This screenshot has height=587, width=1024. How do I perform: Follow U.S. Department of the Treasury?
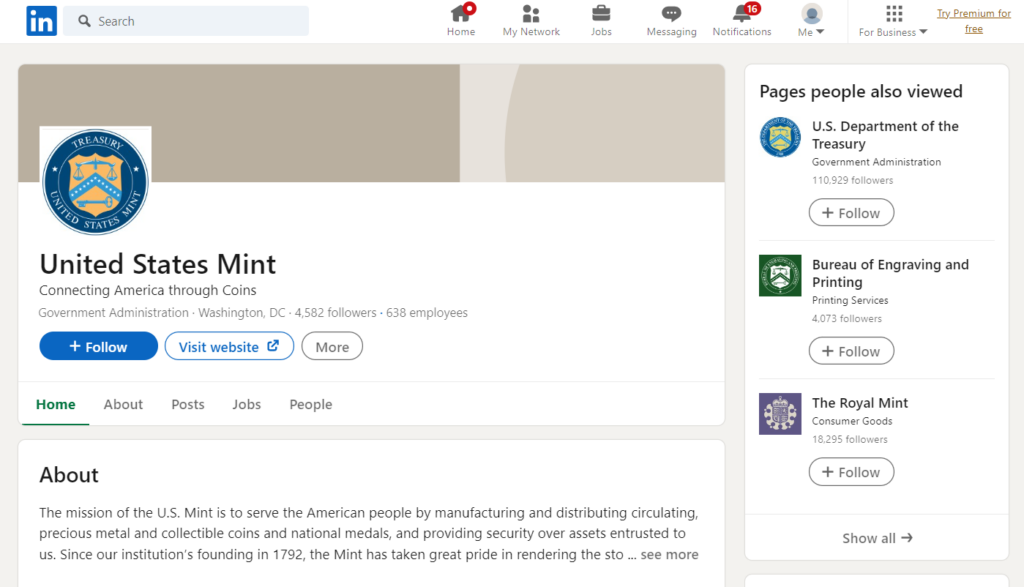coord(851,213)
